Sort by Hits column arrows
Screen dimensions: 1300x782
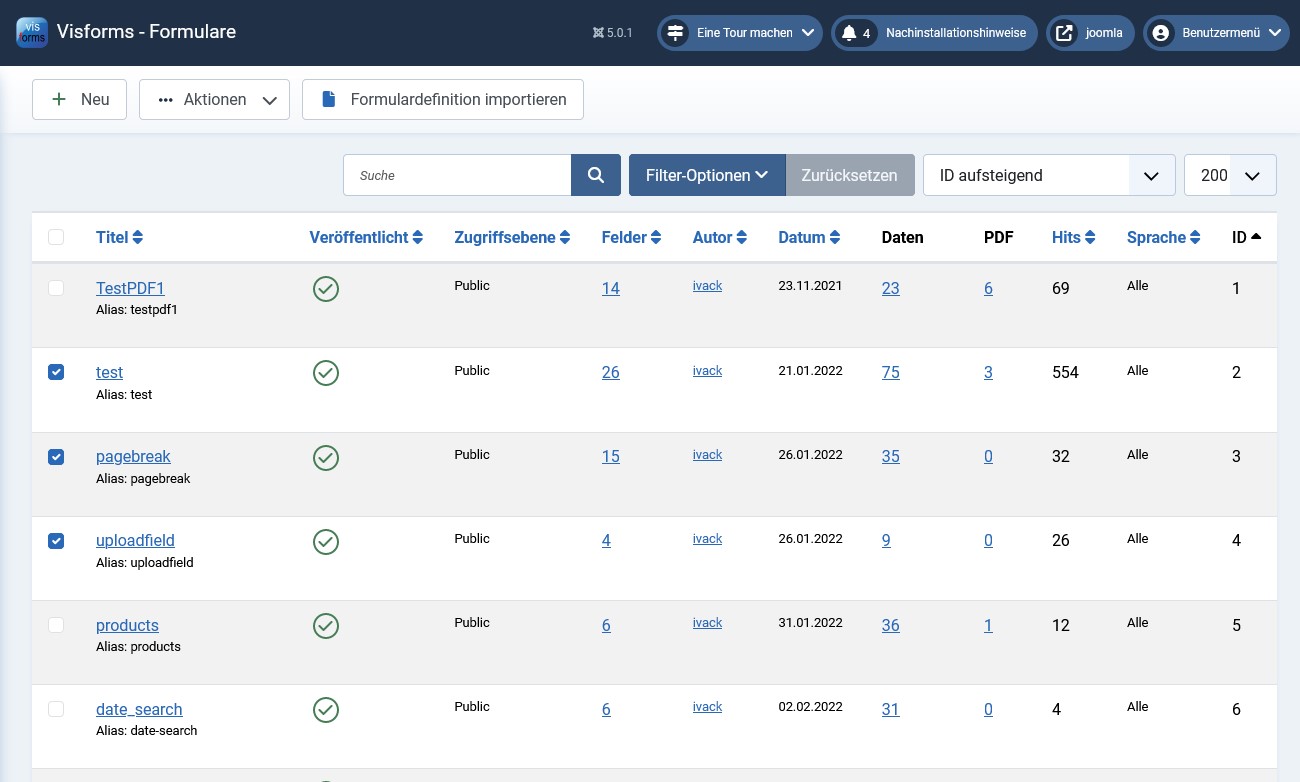click(1090, 238)
